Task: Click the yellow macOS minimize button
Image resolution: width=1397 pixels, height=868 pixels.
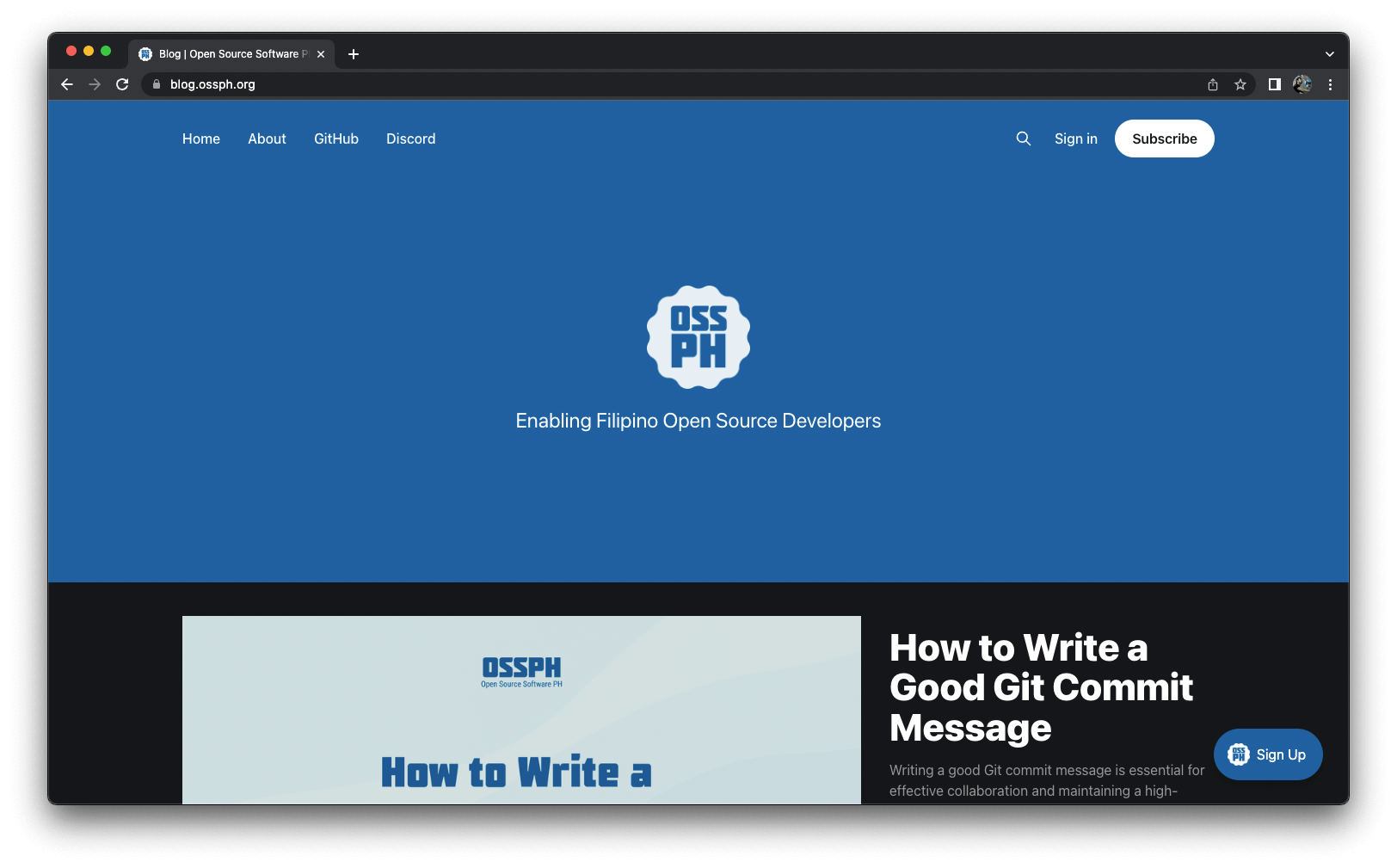Action: click(89, 51)
